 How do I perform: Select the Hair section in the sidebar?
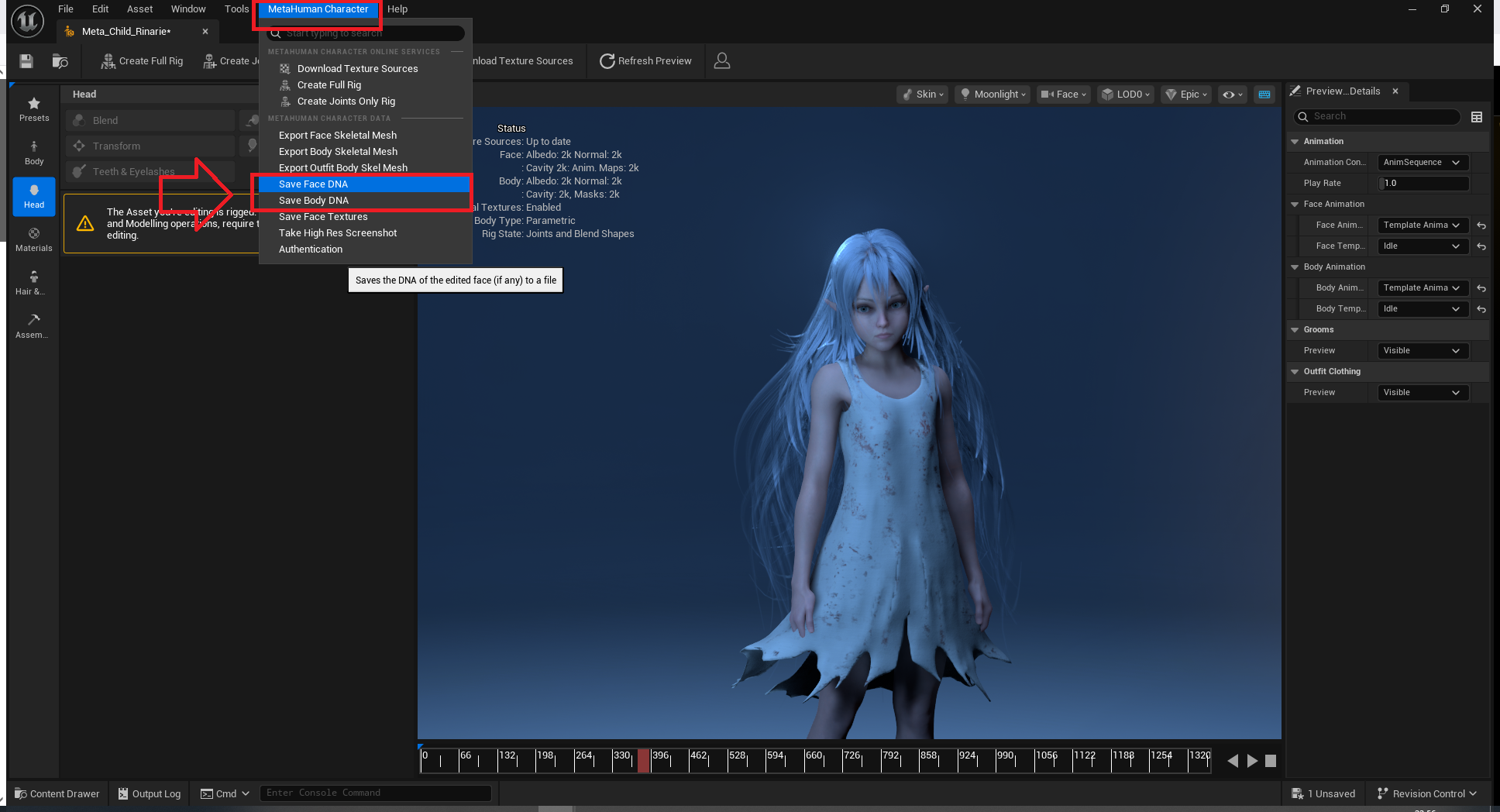(31, 282)
